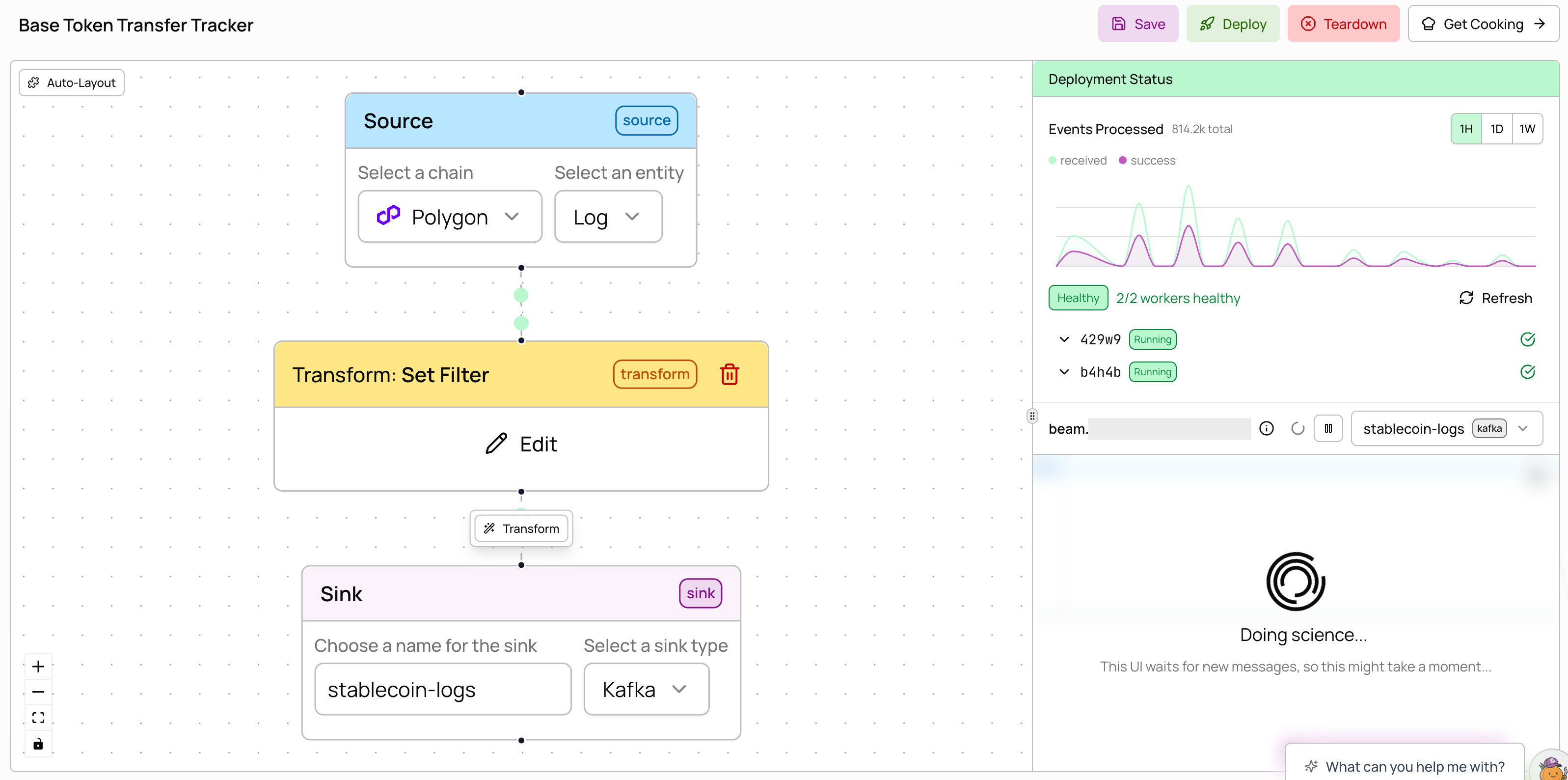Open the chain dropdown showing Polygon
This screenshot has width=1568, height=780.
pos(450,216)
